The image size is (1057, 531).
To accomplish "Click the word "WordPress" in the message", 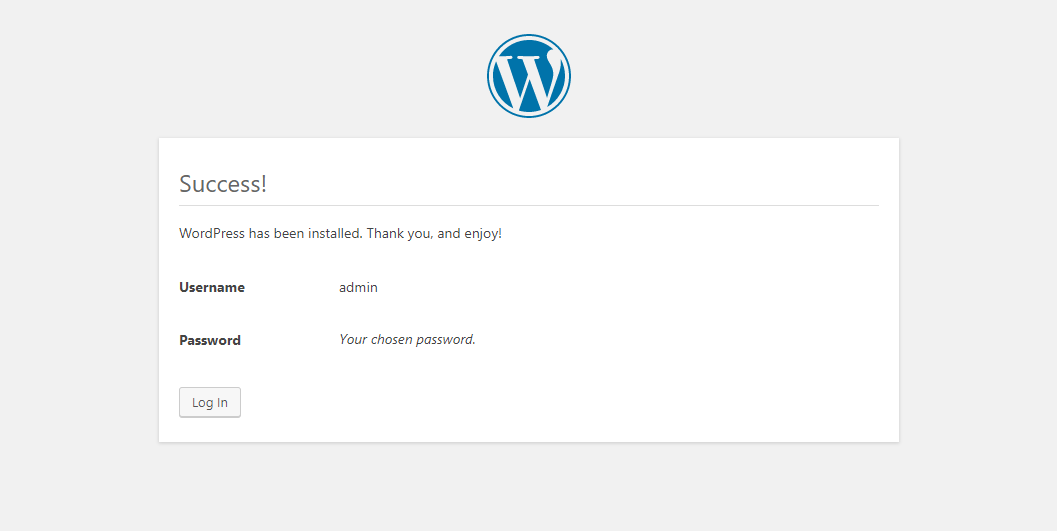I will pyautogui.click(x=212, y=234).
